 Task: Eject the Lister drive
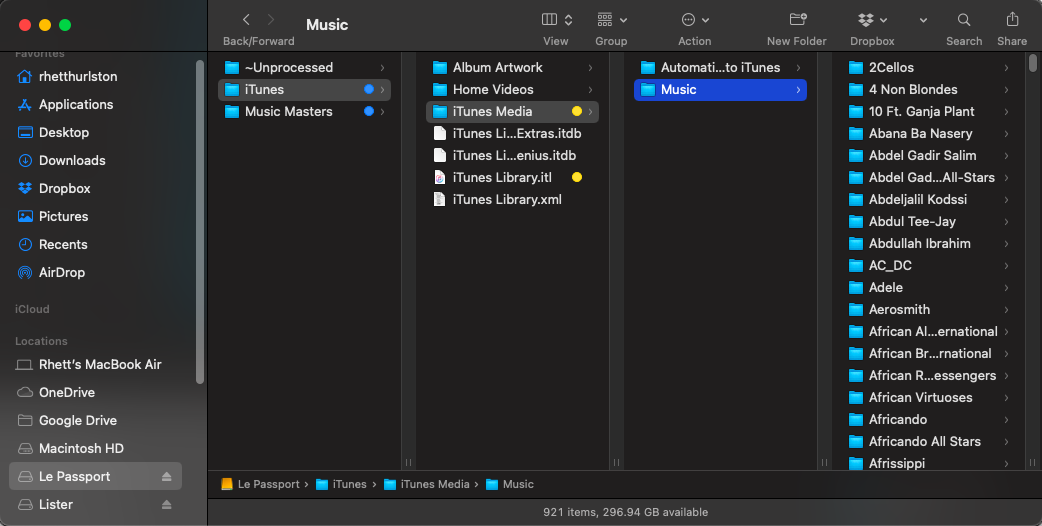(167, 504)
